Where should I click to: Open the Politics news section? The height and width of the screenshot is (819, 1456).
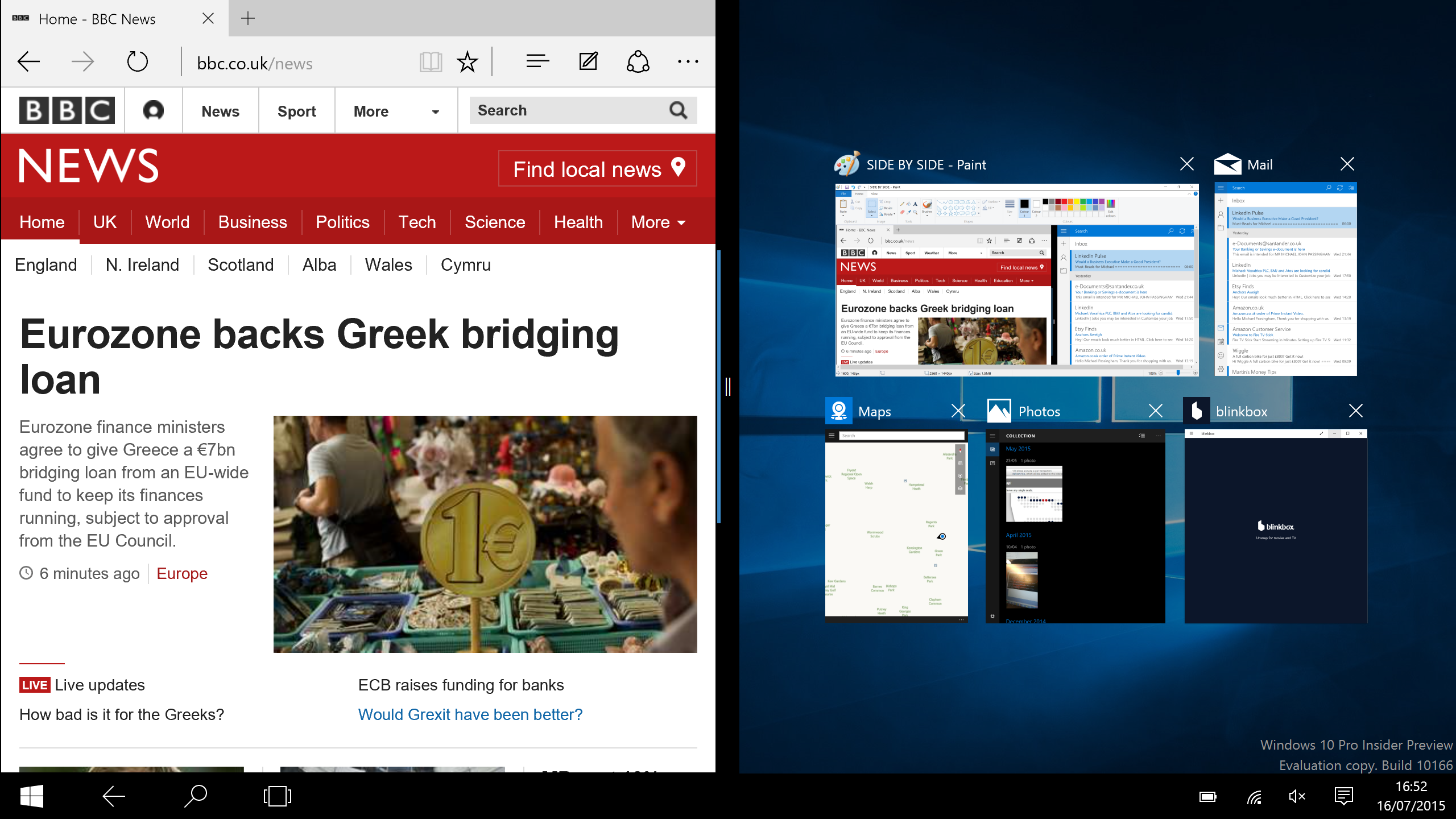pyautogui.click(x=343, y=222)
